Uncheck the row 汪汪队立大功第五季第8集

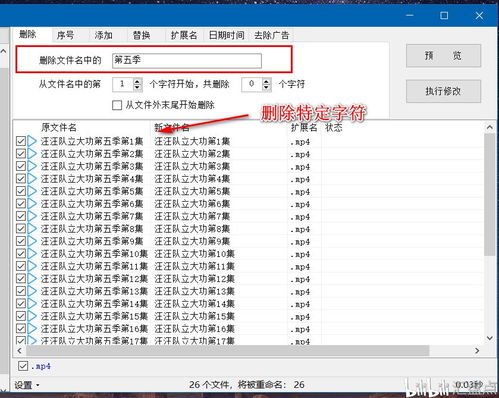tap(21, 229)
